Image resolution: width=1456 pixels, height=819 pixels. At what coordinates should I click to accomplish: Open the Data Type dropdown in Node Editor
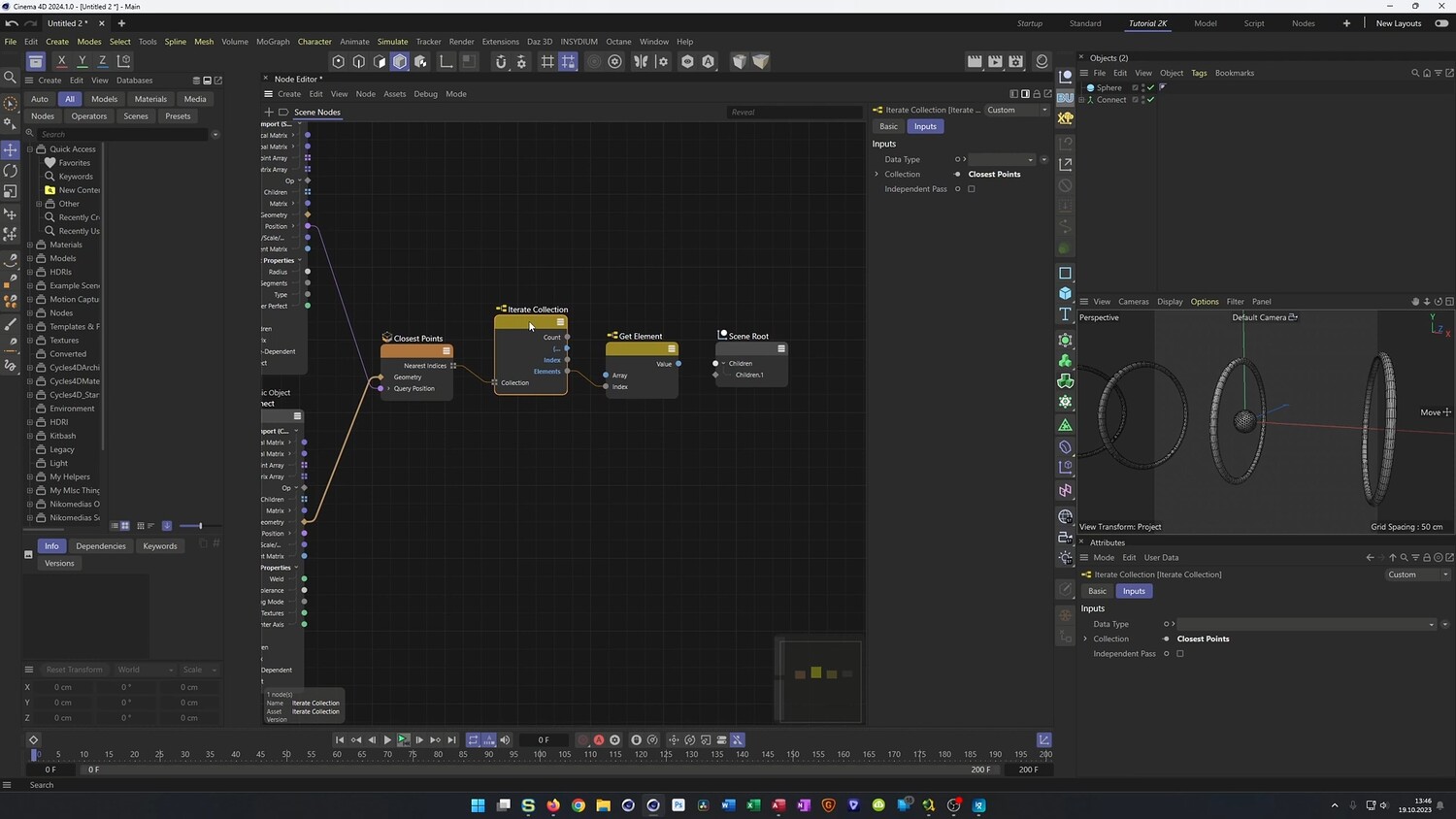click(1002, 159)
